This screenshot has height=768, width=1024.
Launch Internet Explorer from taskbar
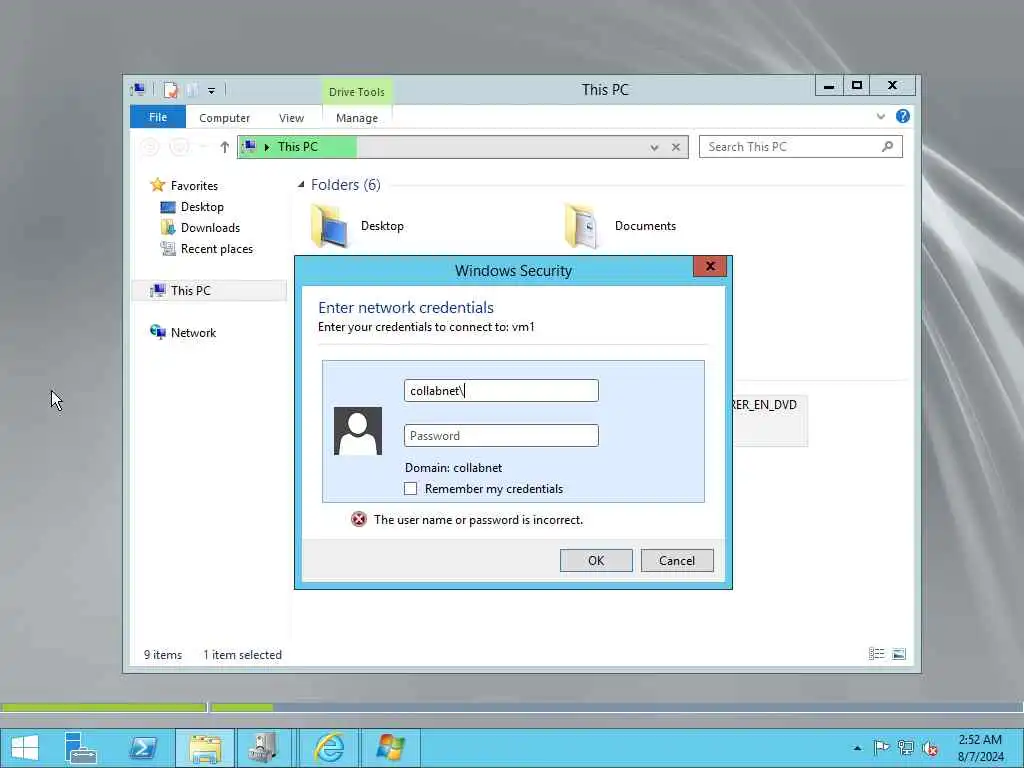point(329,748)
